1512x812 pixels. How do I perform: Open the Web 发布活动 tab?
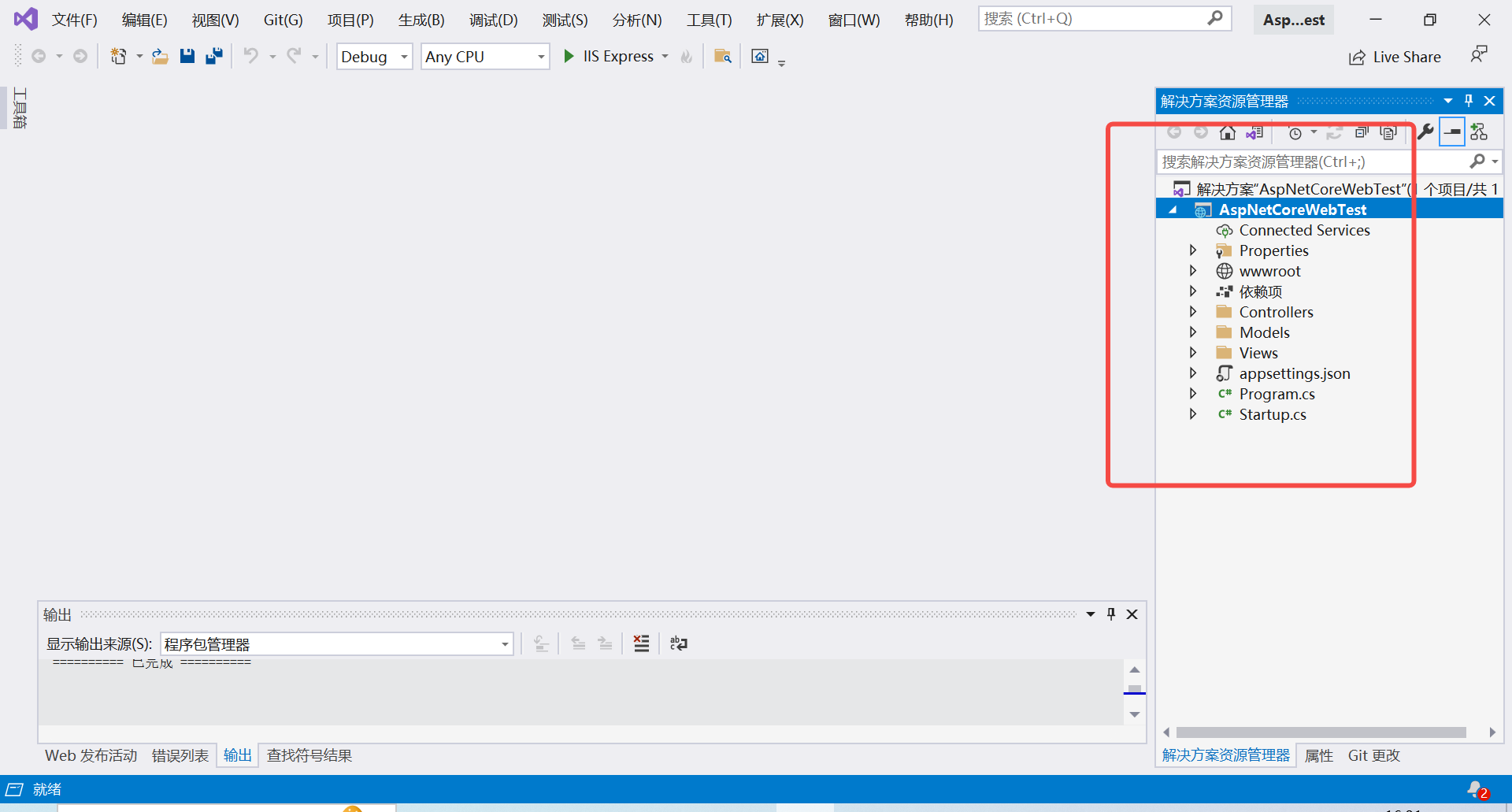tap(91, 755)
